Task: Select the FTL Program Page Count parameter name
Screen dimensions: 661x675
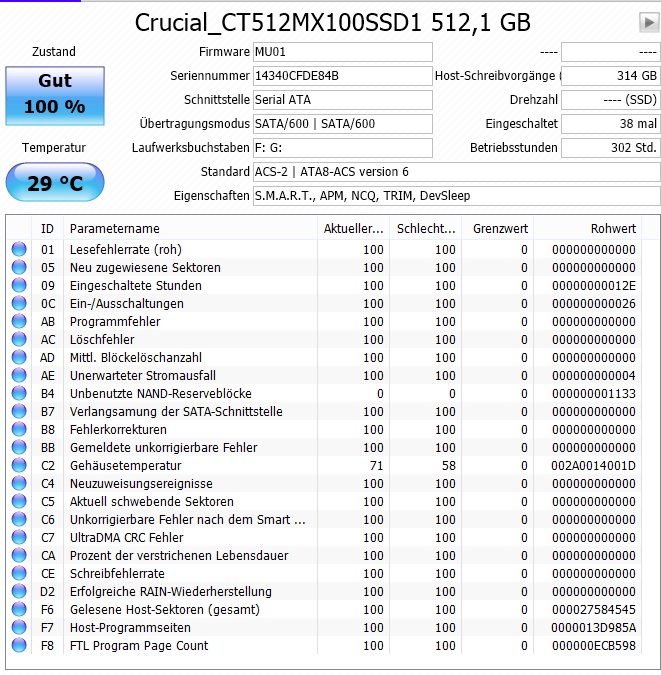Action: tap(139, 646)
